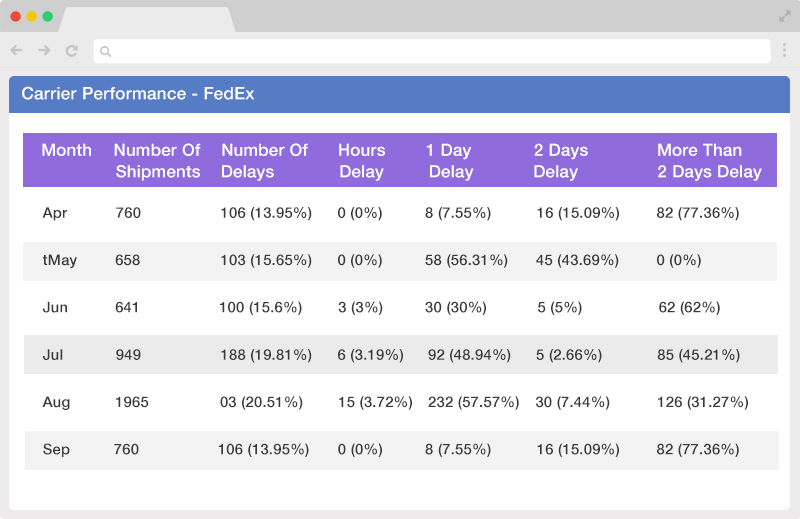Image resolution: width=800 pixels, height=519 pixels.
Task: Click 1 day delay value 92 (48.94%)
Action: tap(469, 355)
